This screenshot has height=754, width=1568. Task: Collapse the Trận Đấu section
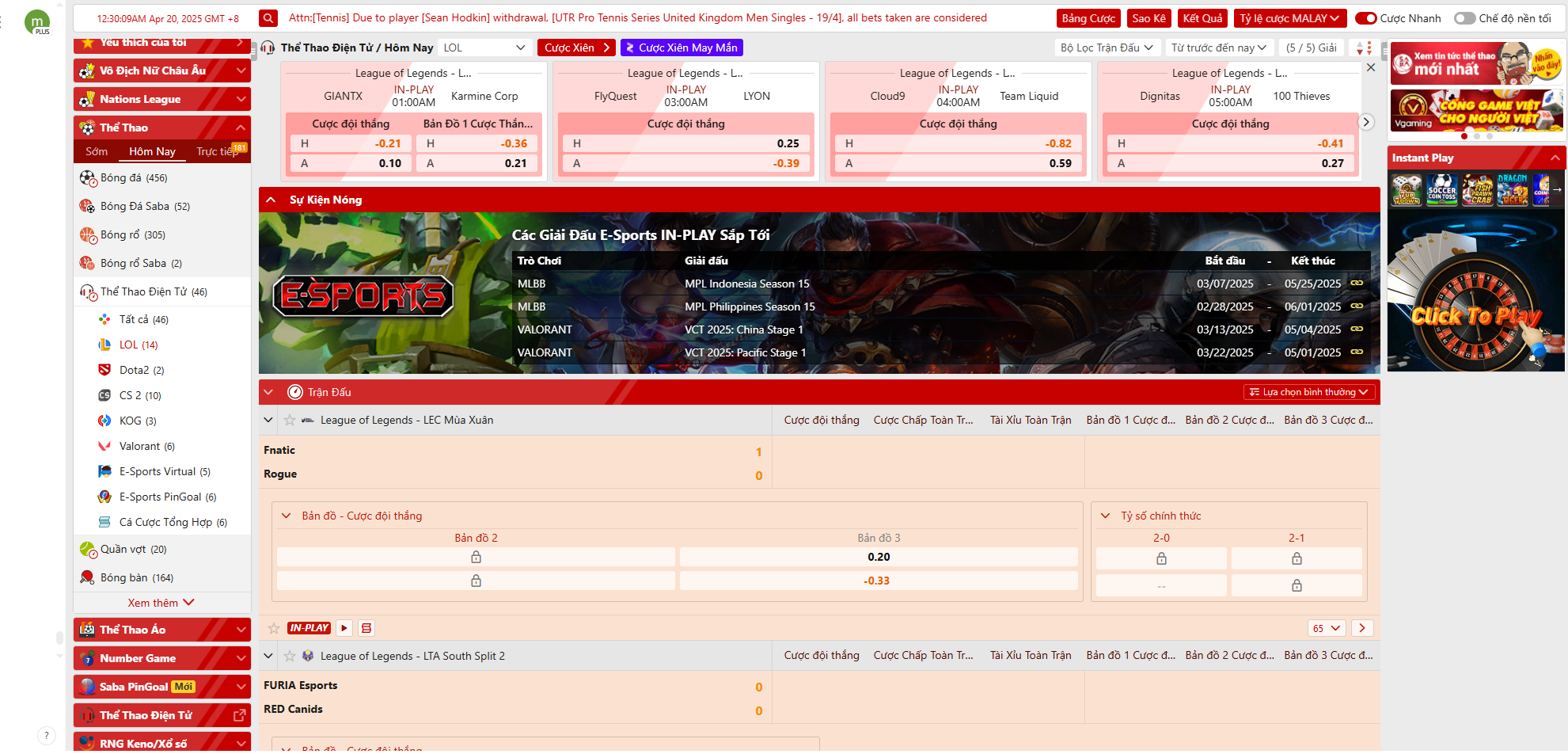pyautogui.click(x=268, y=392)
